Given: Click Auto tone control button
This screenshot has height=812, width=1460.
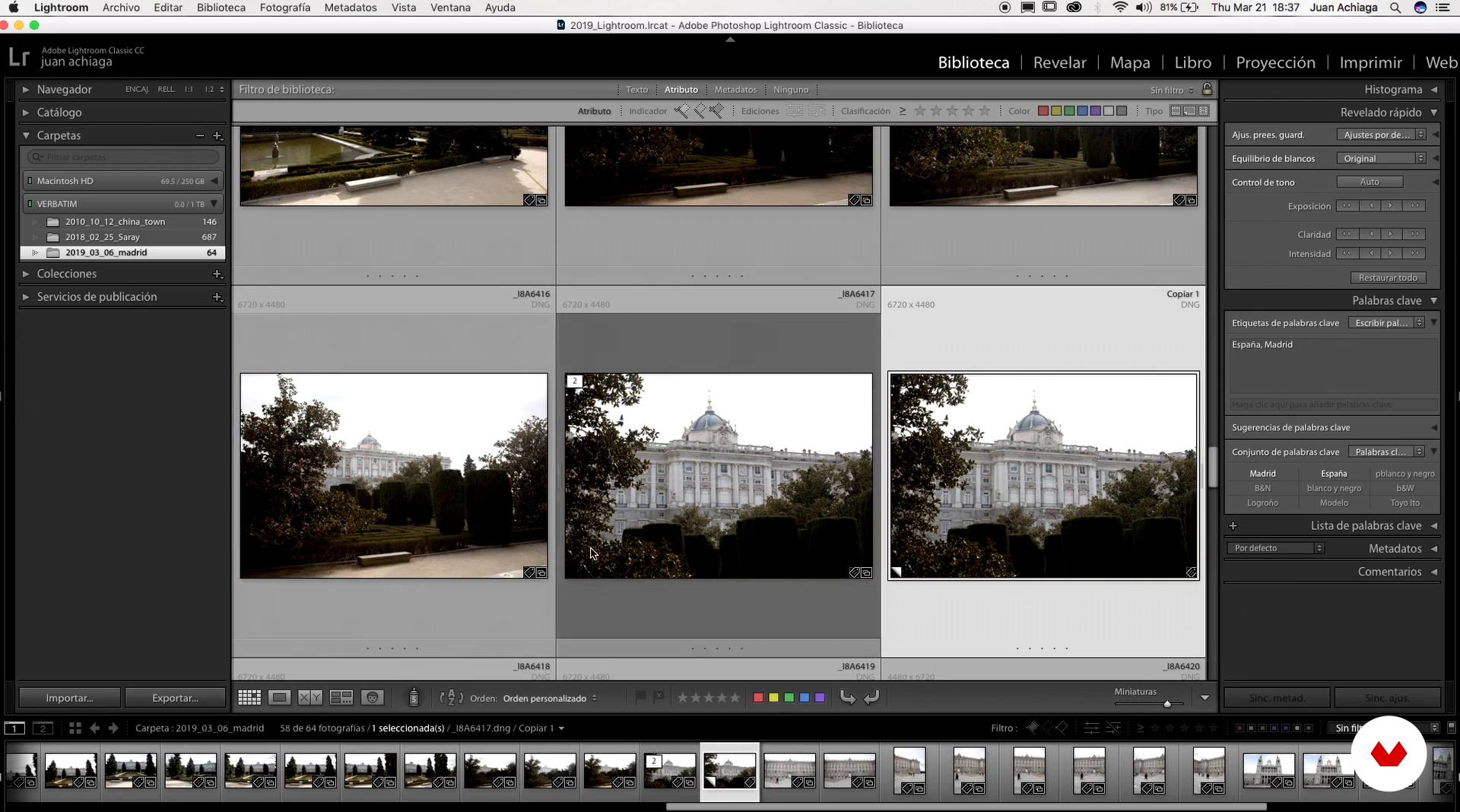Looking at the screenshot, I should pyautogui.click(x=1370, y=182).
